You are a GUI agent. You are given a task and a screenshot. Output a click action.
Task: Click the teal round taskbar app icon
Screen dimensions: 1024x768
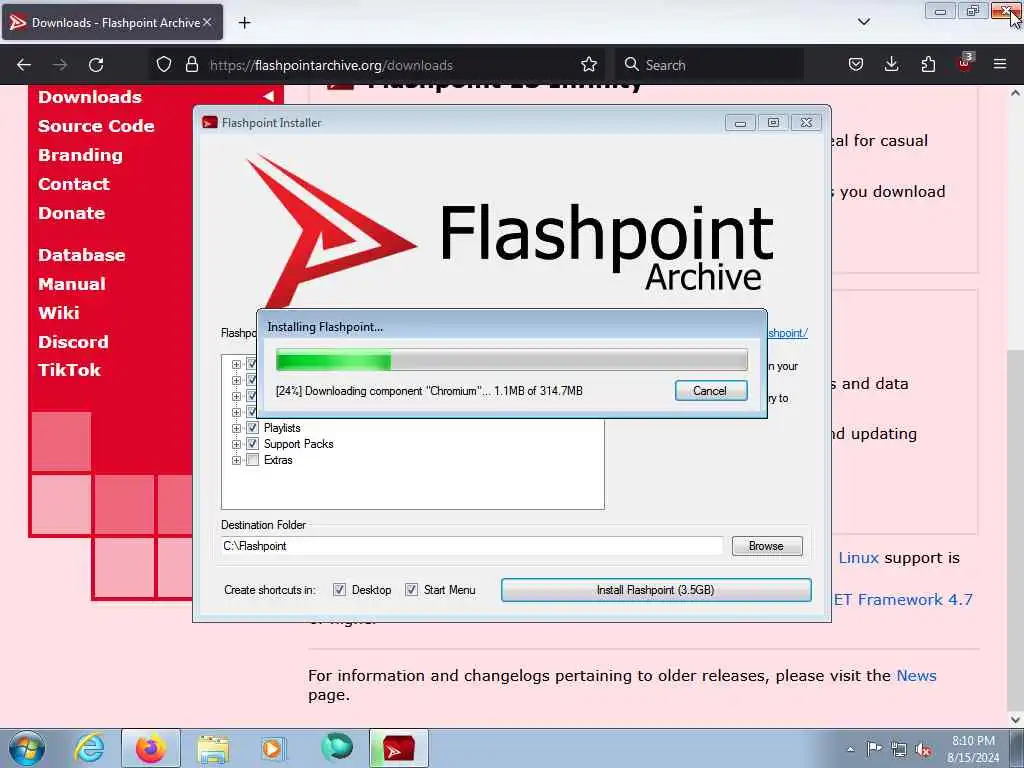(337, 747)
